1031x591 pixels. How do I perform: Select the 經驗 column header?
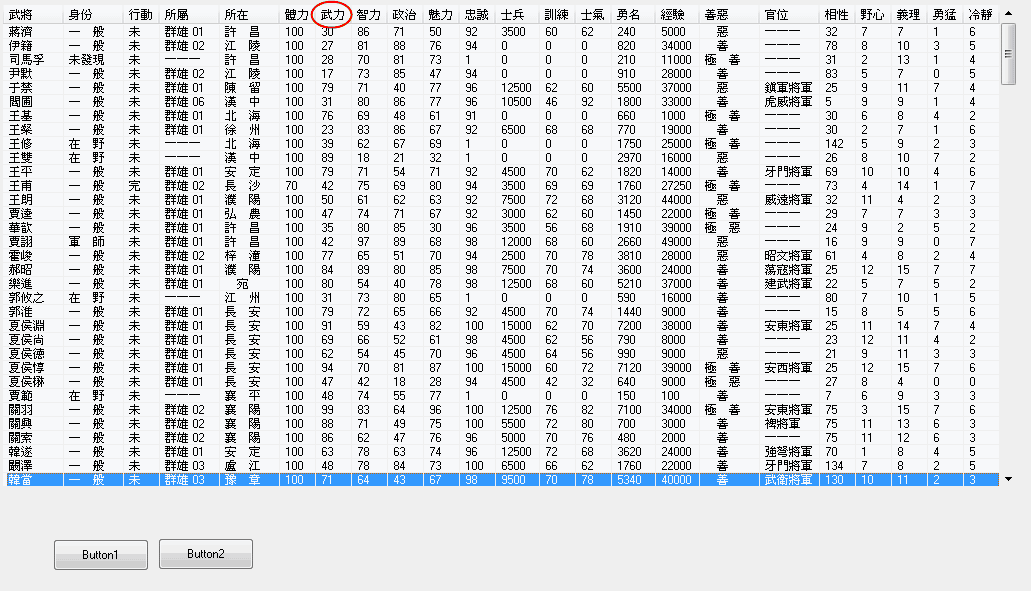673,15
